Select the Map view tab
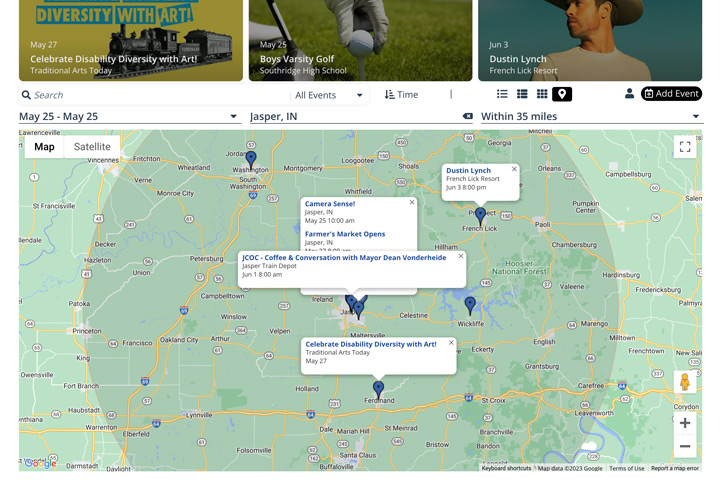Screen dimensions: 720x480 pos(44,147)
